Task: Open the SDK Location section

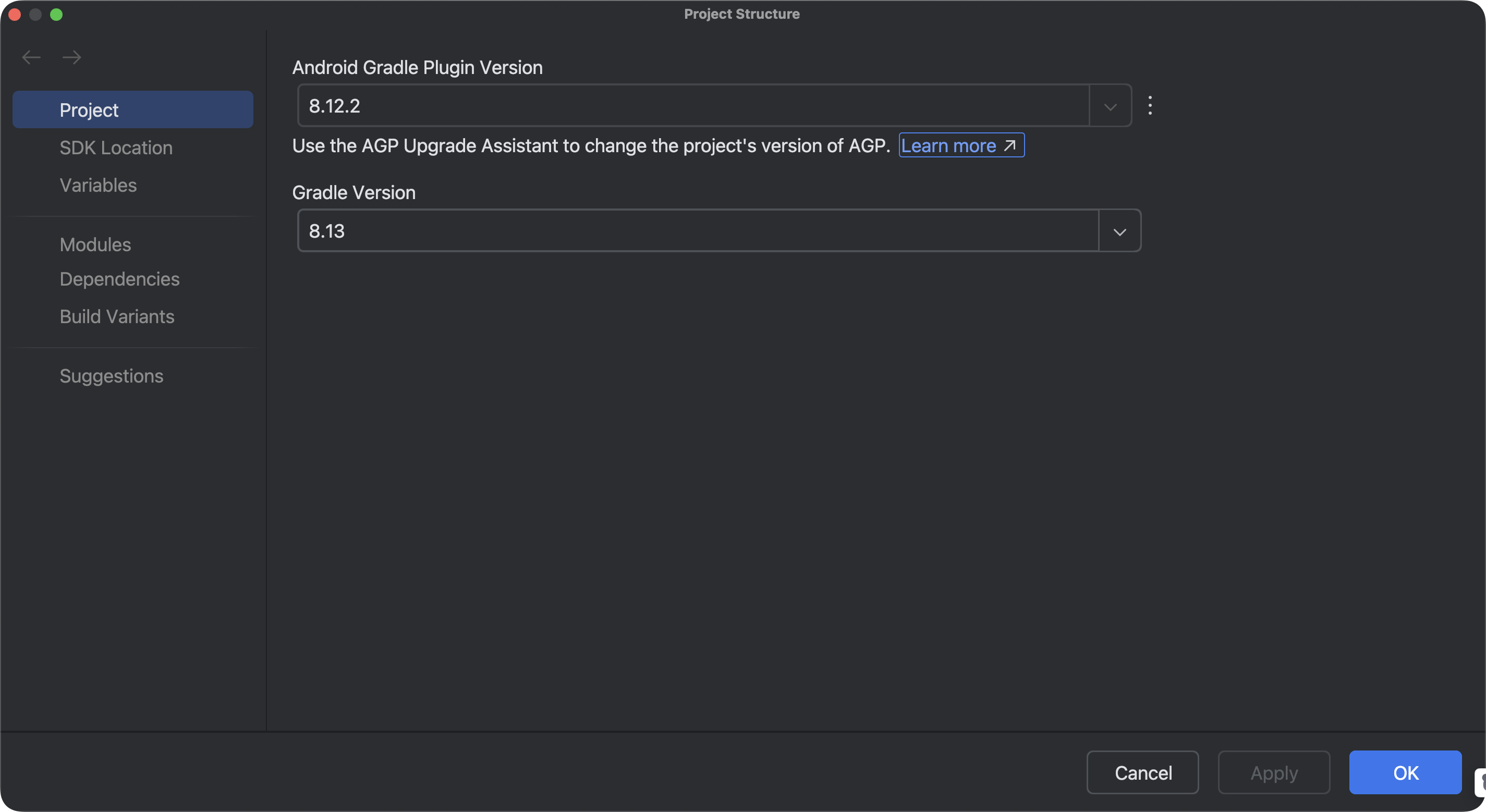Action: [x=116, y=147]
